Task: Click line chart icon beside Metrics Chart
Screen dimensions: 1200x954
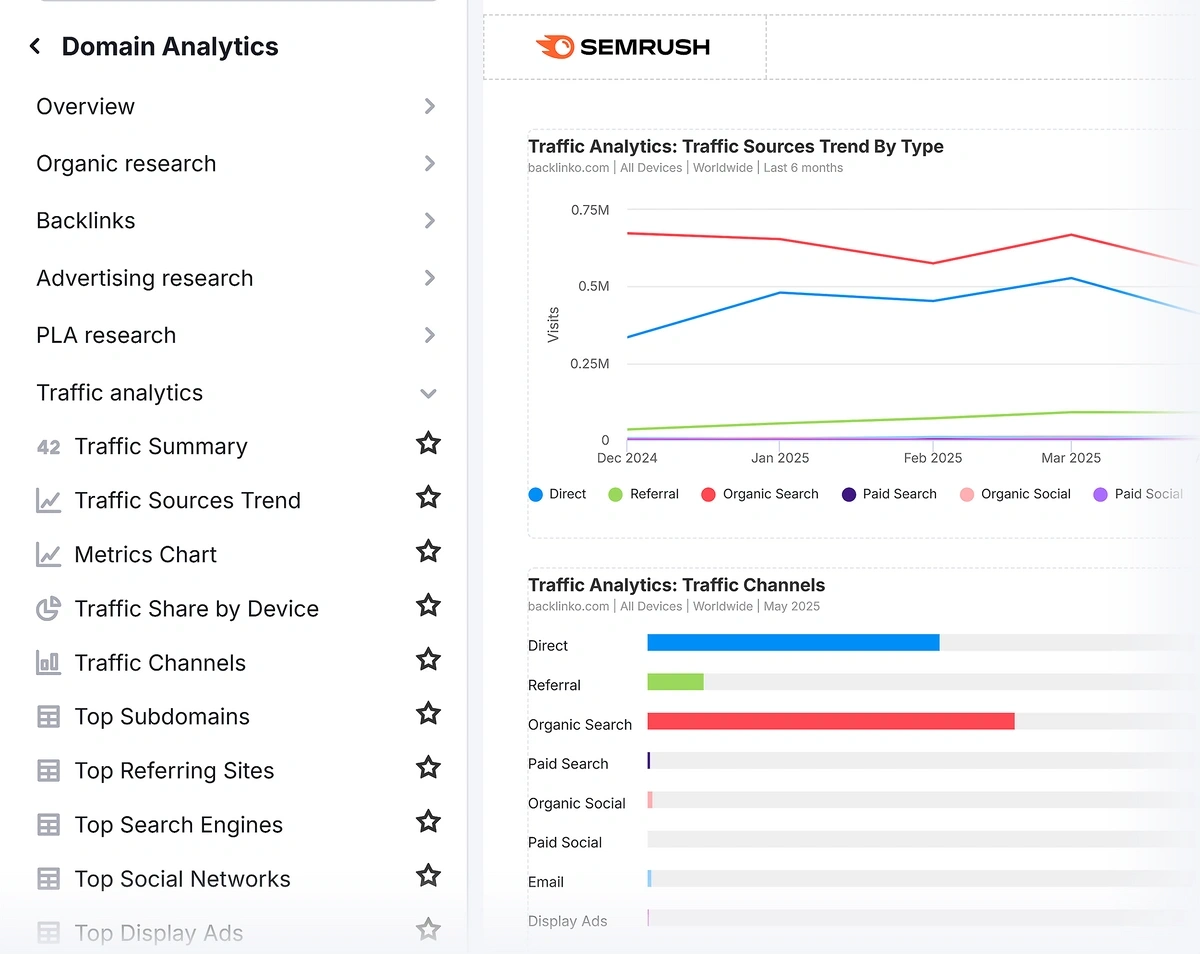Action: 48,555
